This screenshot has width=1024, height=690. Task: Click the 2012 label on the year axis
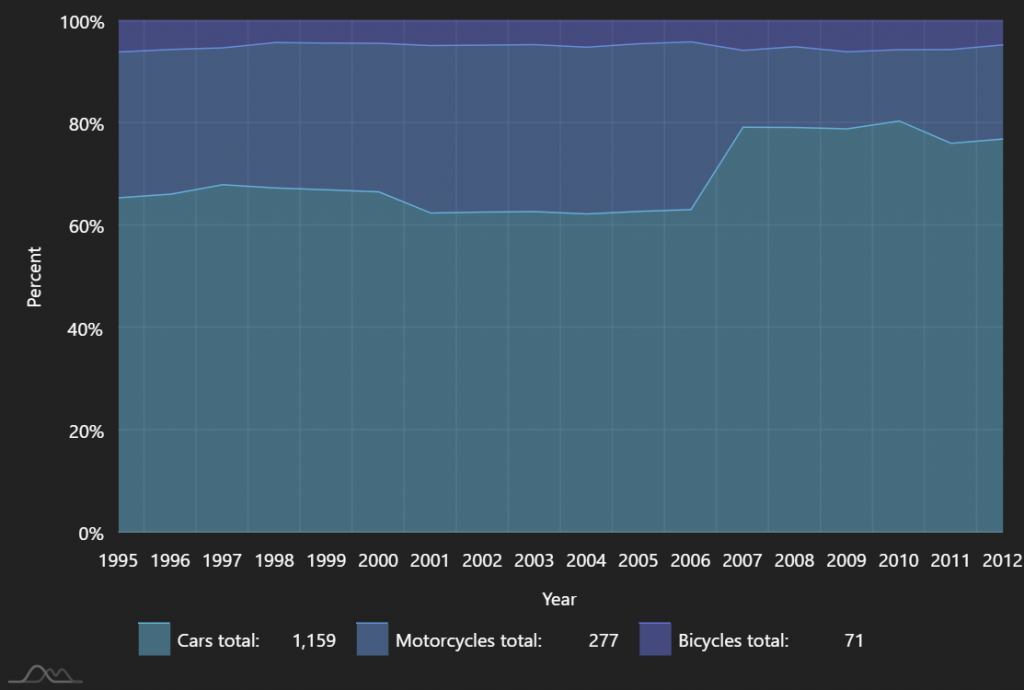point(1002,559)
